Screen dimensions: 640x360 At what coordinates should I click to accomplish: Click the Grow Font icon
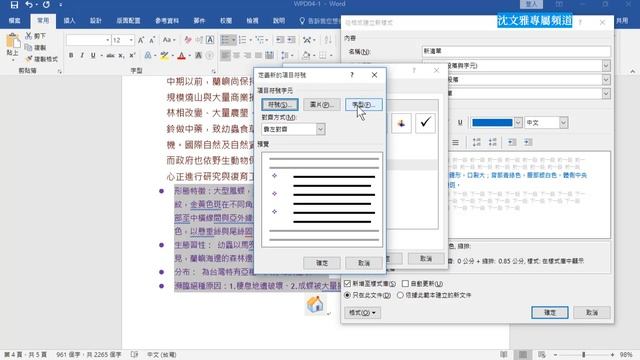click(141, 40)
